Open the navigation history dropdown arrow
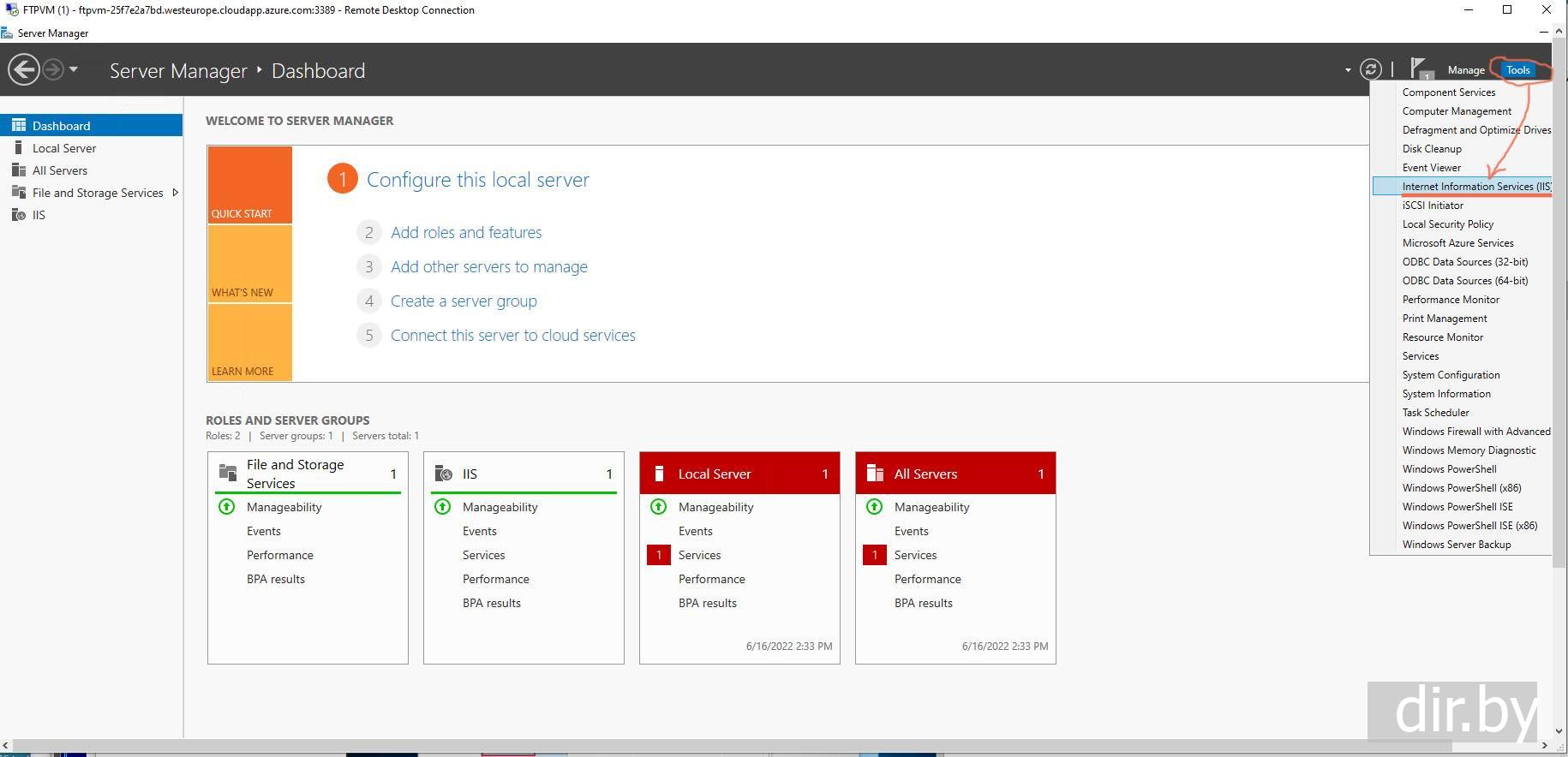 (x=74, y=69)
